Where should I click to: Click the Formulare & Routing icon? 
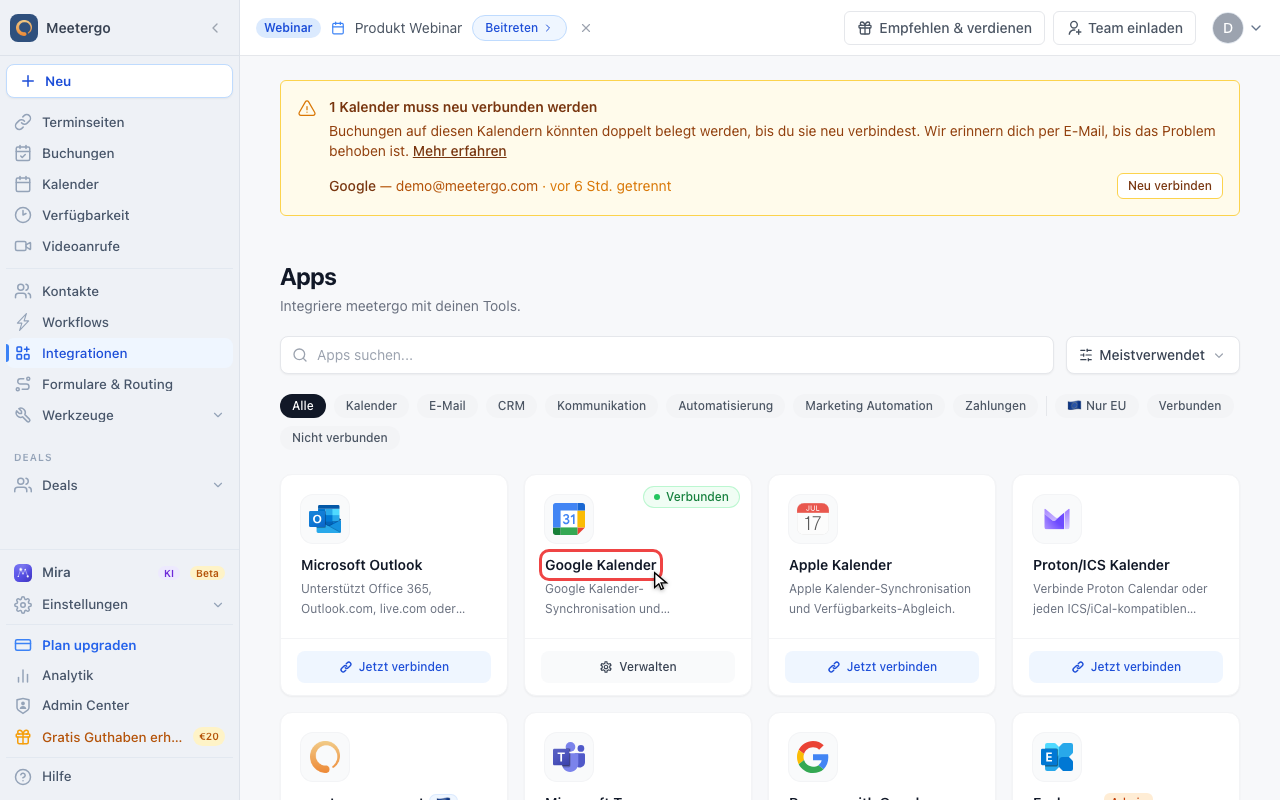tap(23, 384)
